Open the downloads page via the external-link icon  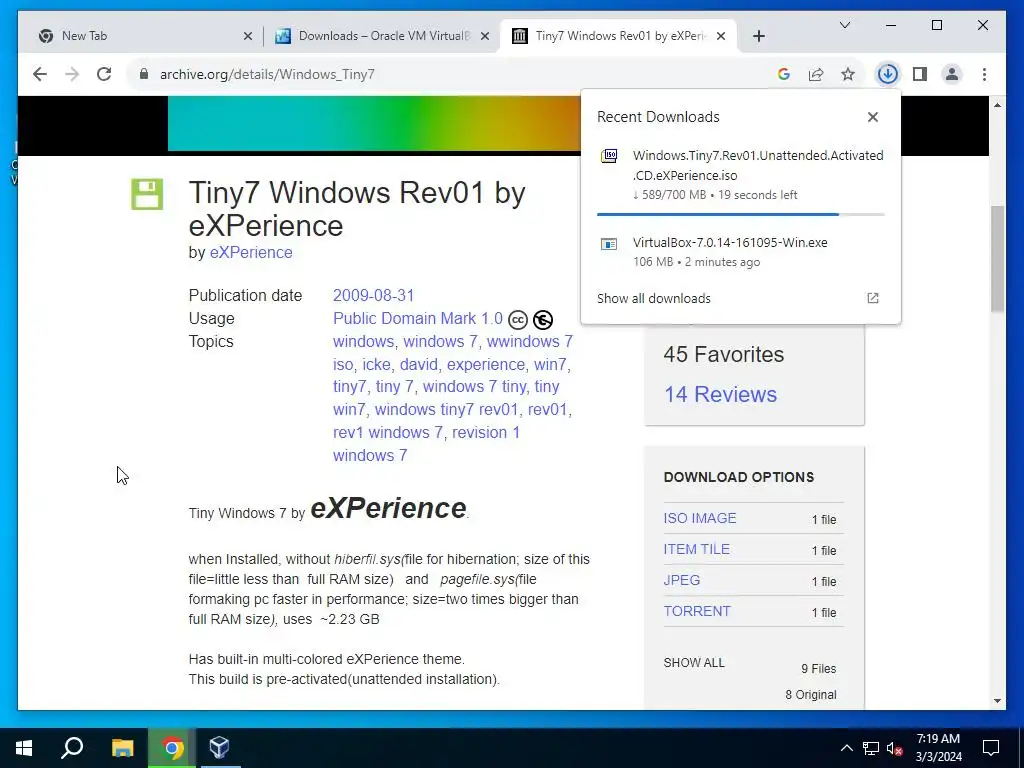coord(872,298)
